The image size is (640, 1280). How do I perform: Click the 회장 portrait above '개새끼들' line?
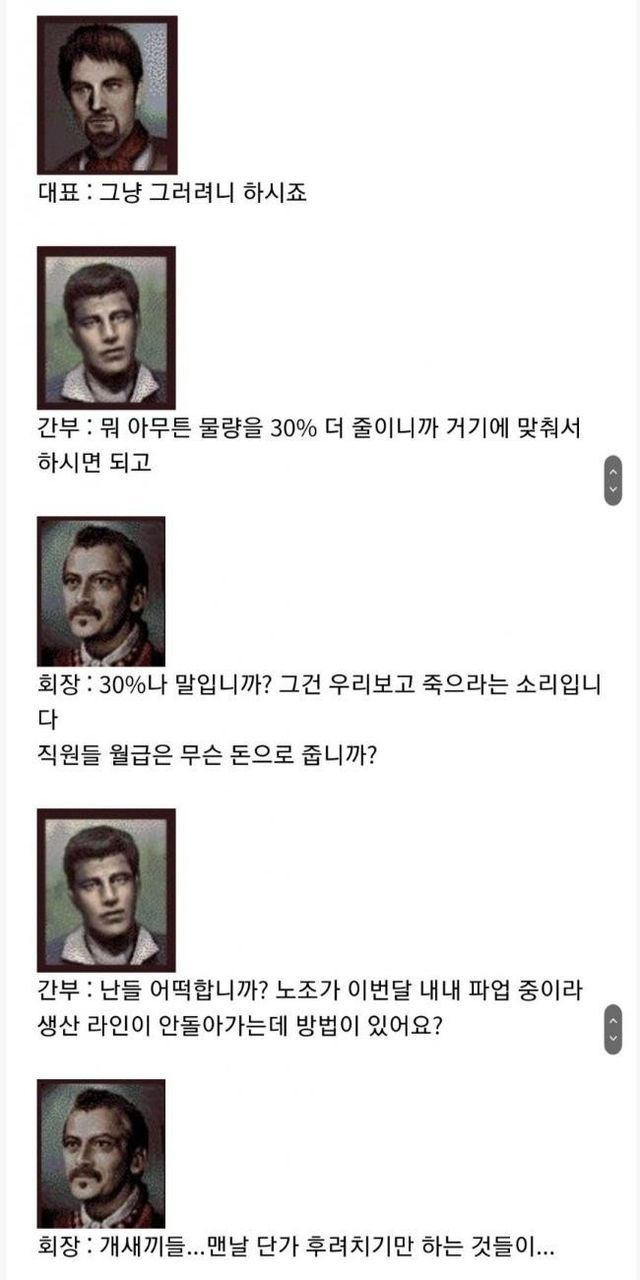click(x=101, y=1154)
